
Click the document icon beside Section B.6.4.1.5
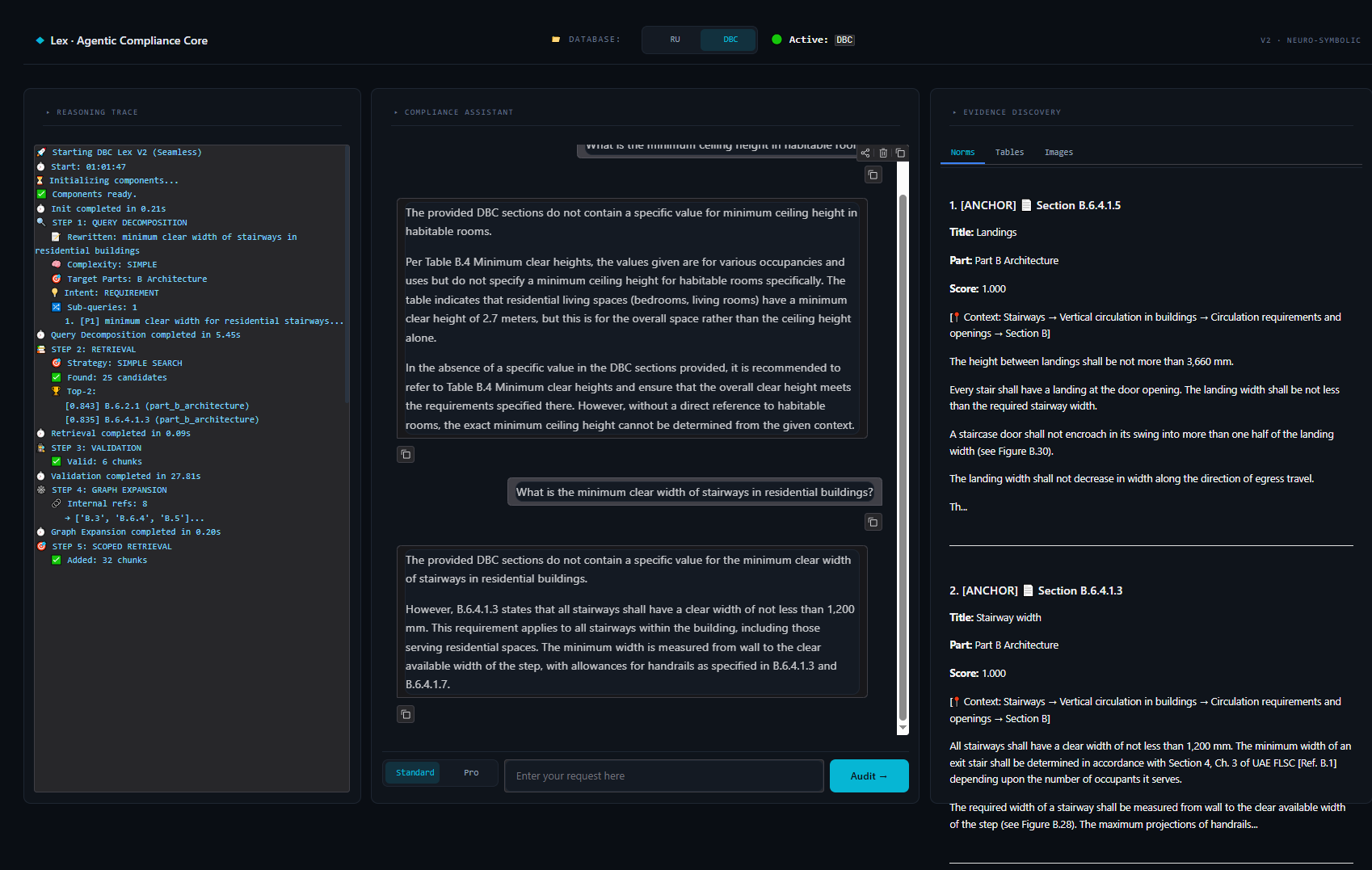tap(1026, 205)
